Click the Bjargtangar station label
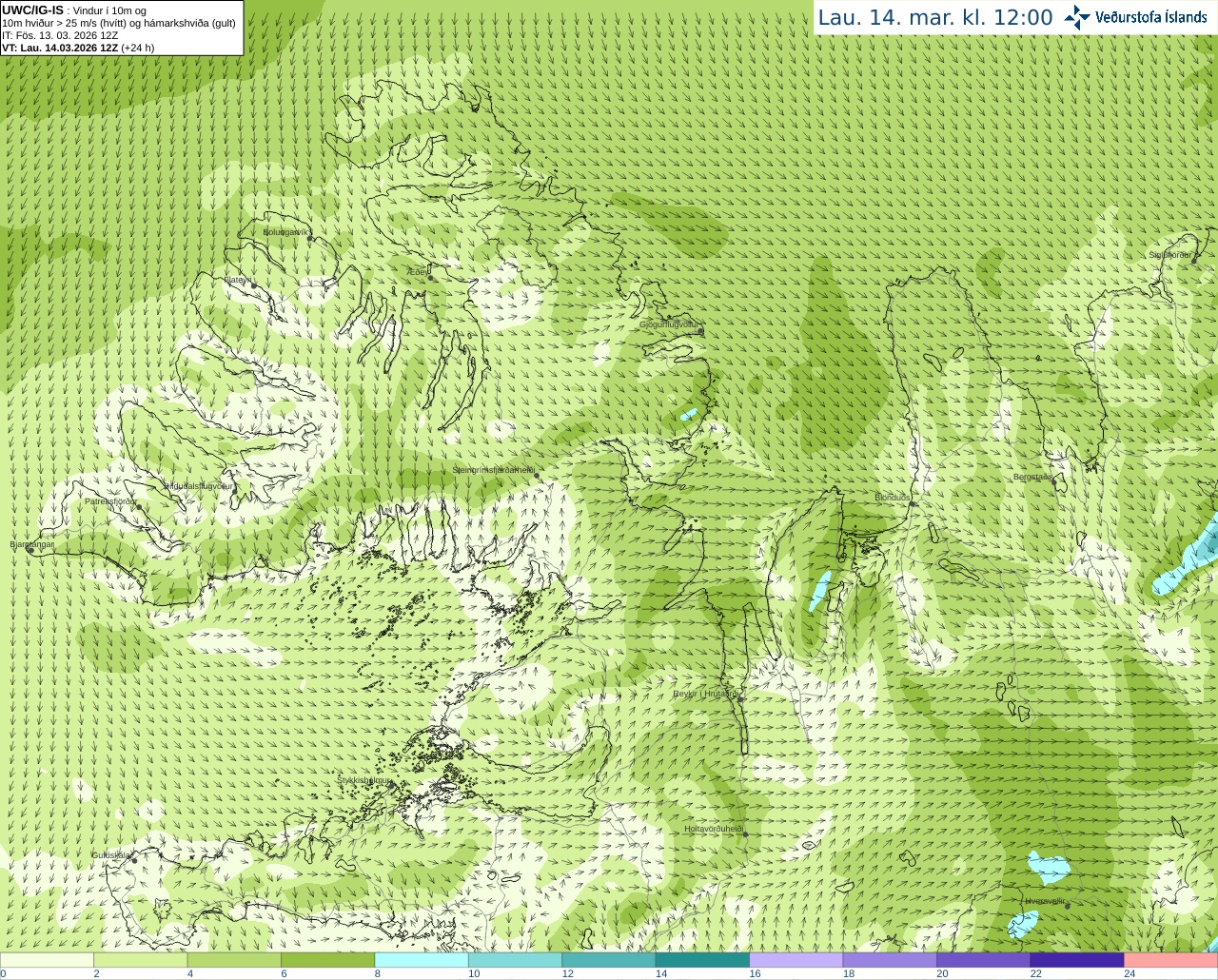This screenshot has height=980, width=1218. pyautogui.click(x=31, y=544)
